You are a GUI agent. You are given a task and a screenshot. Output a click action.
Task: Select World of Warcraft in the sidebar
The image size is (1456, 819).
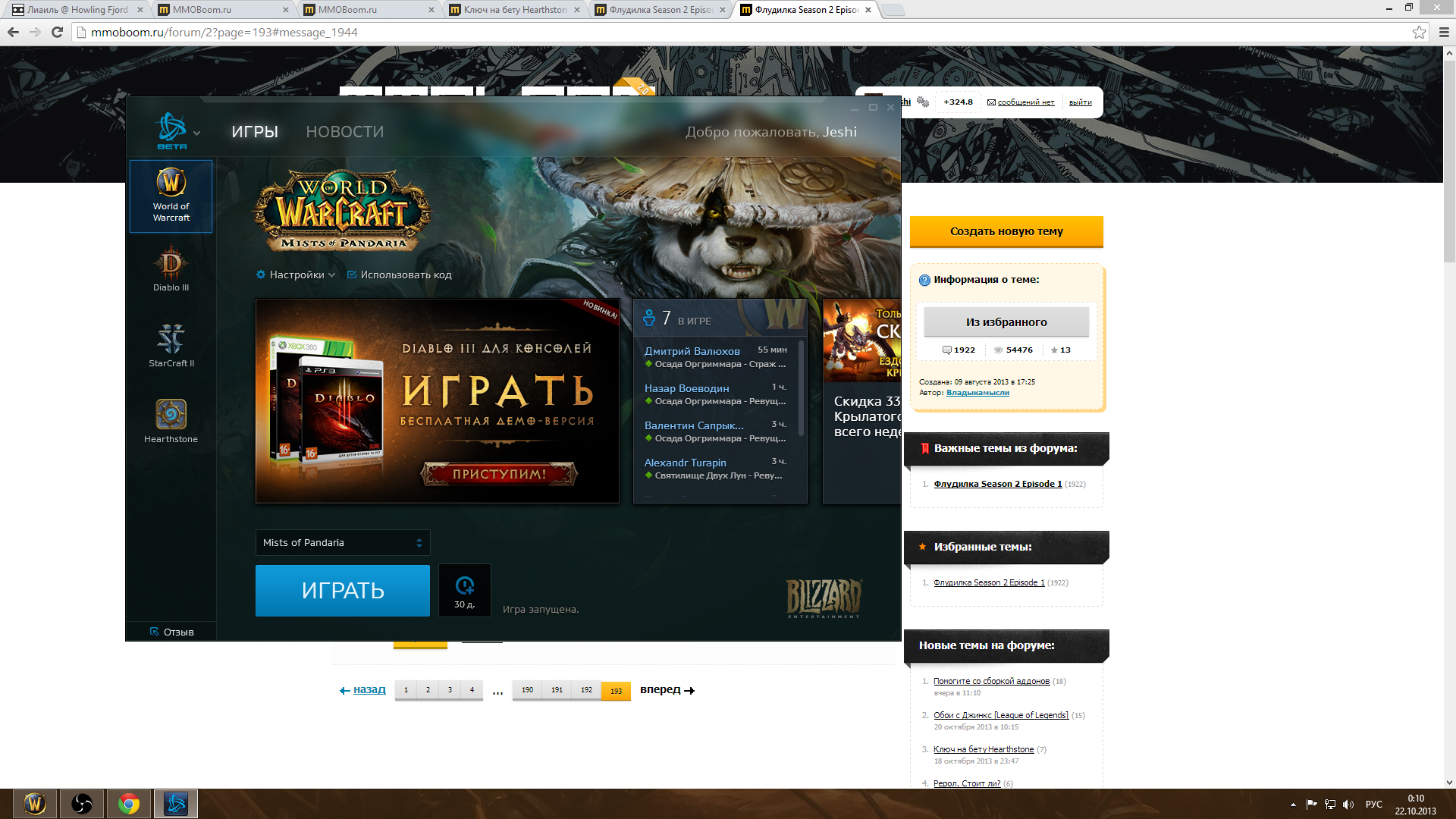[x=171, y=196]
